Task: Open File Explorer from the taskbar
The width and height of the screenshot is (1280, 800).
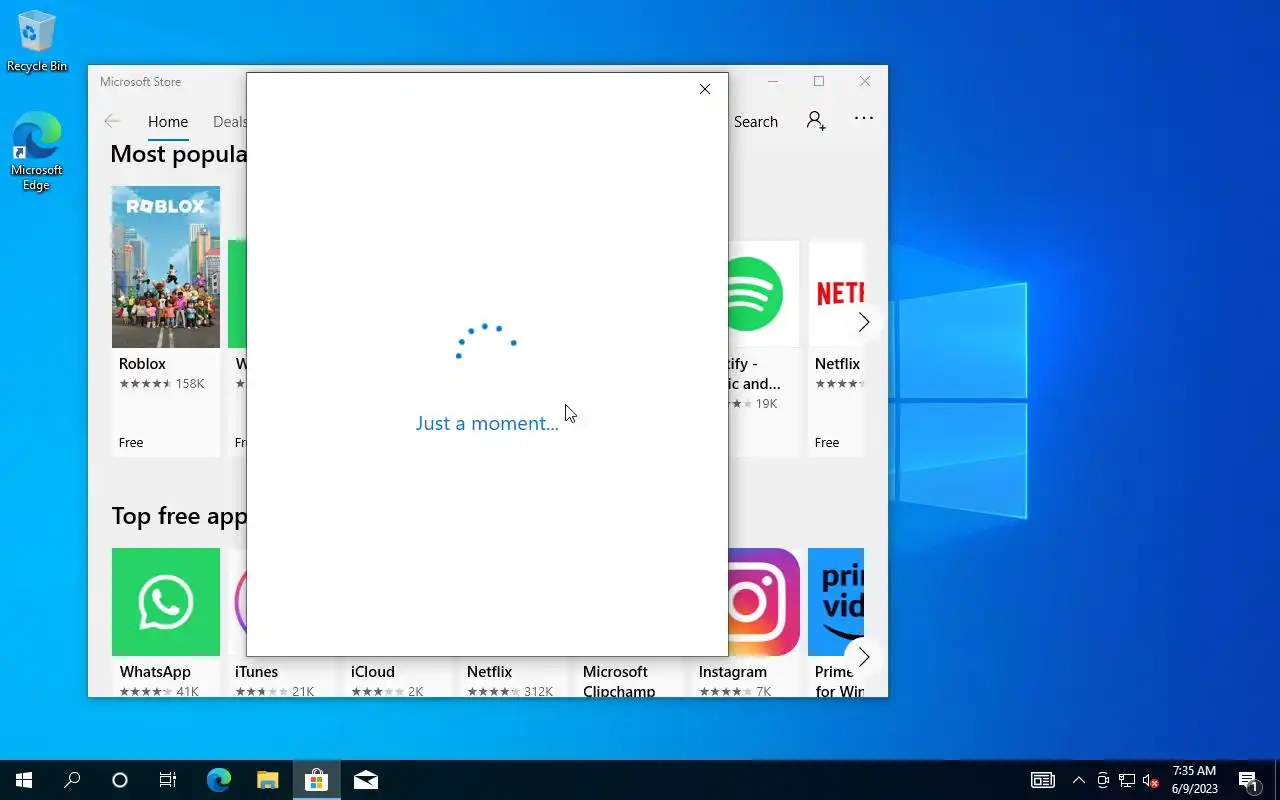Action: [267, 780]
